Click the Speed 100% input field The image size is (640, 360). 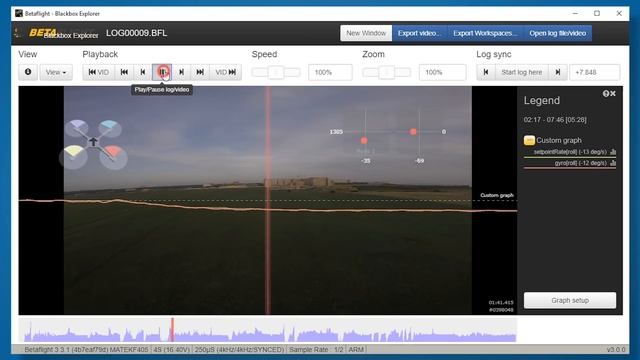(x=330, y=72)
